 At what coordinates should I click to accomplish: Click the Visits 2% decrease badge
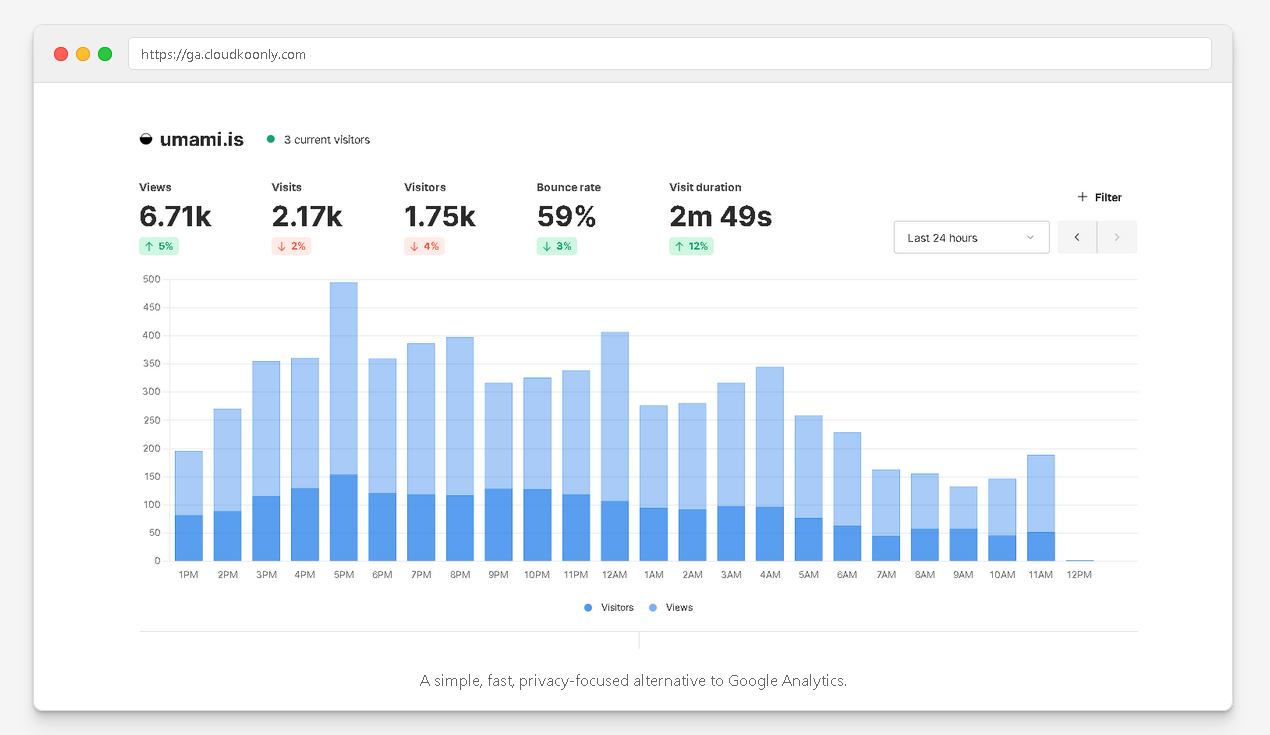[291, 246]
